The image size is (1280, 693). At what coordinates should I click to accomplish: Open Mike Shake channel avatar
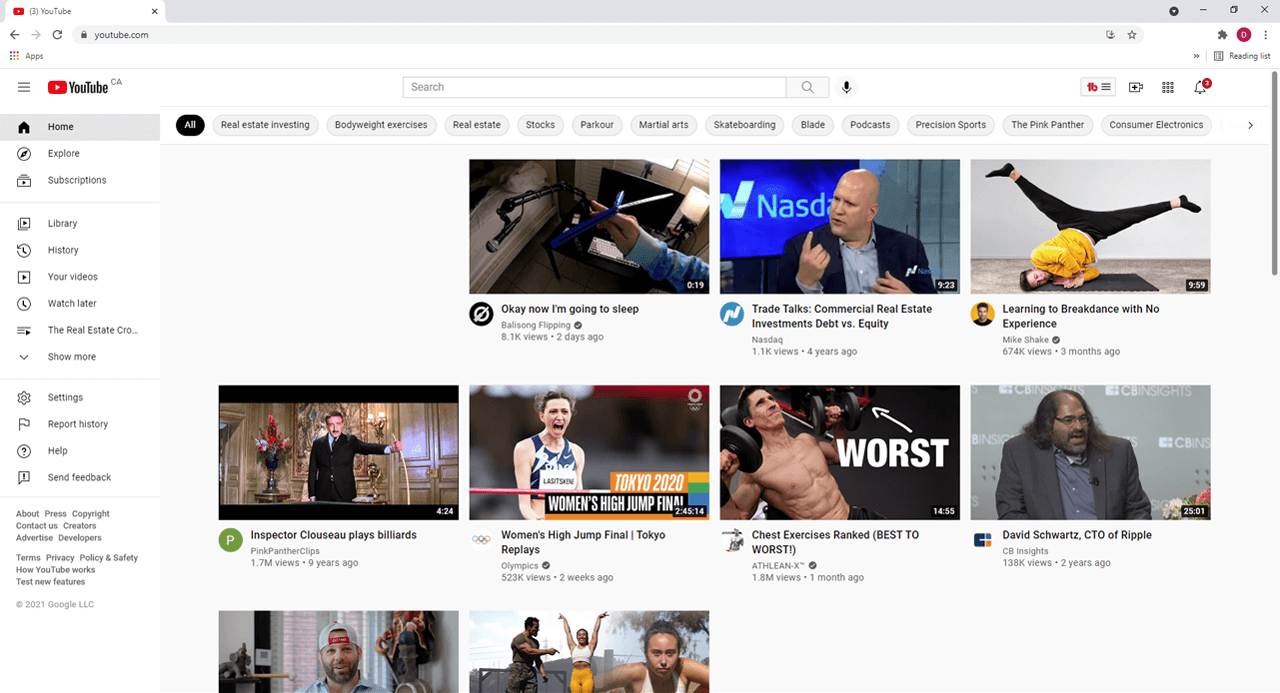coord(982,314)
